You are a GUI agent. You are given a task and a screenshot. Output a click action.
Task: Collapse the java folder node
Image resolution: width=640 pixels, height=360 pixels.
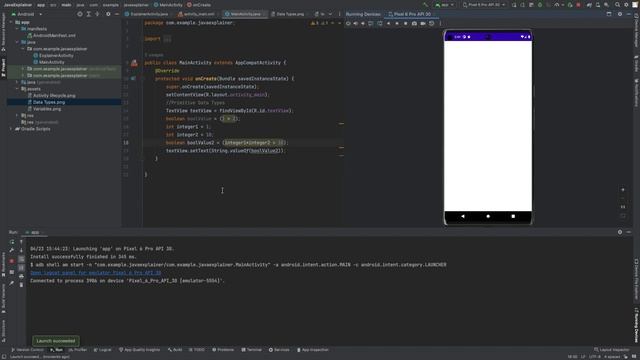17,42
